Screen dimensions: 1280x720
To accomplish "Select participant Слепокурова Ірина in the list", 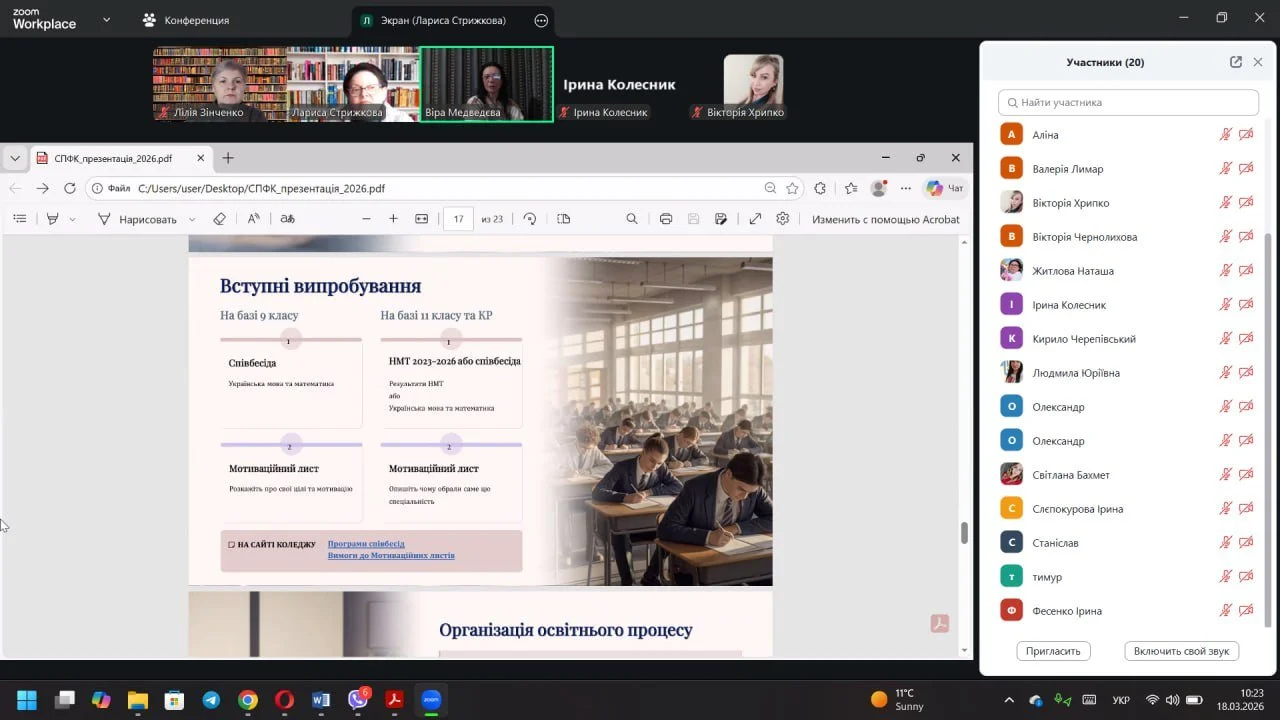I will pyautogui.click(x=1128, y=509).
